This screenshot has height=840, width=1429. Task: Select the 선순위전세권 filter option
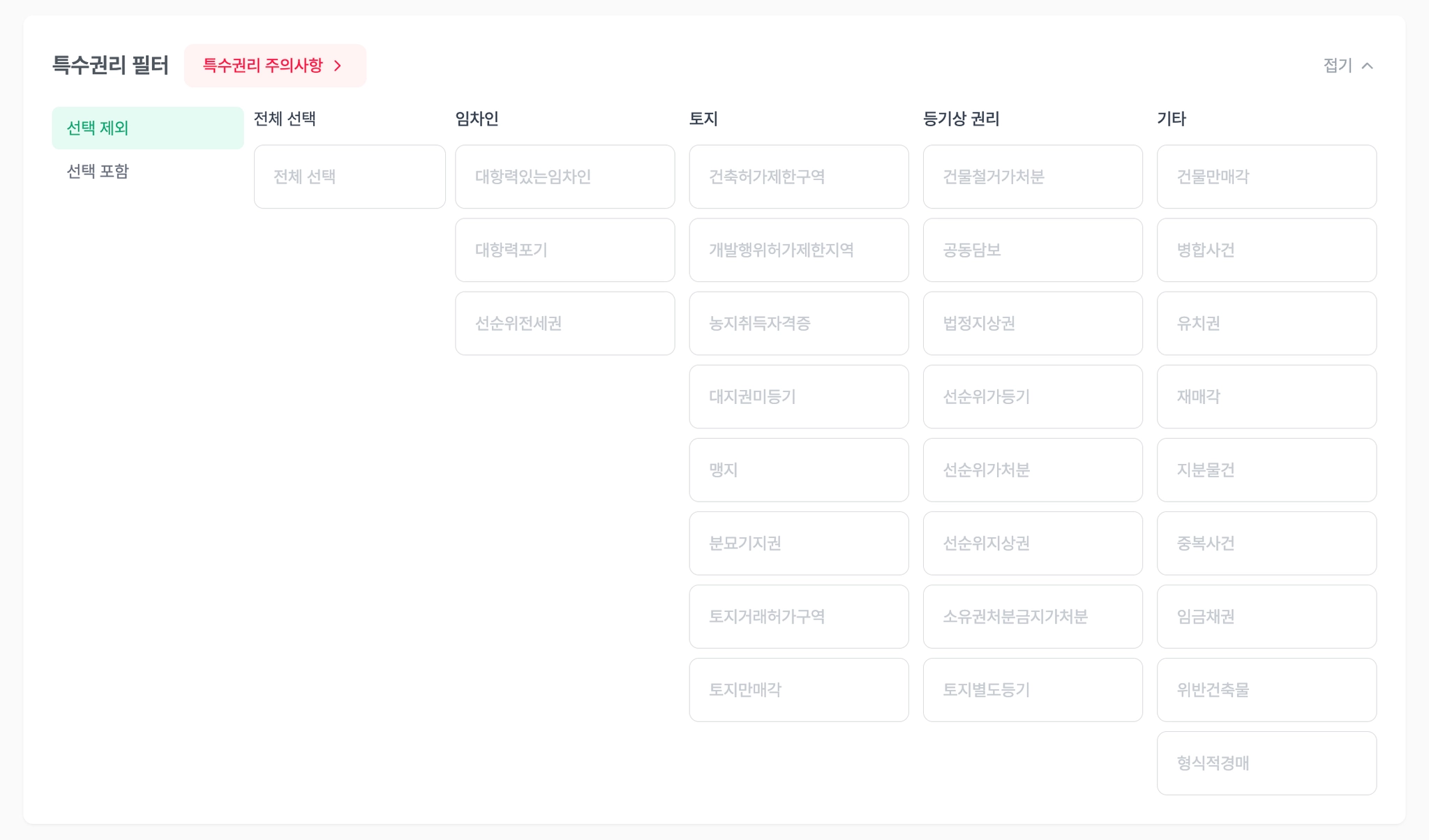pos(564,323)
